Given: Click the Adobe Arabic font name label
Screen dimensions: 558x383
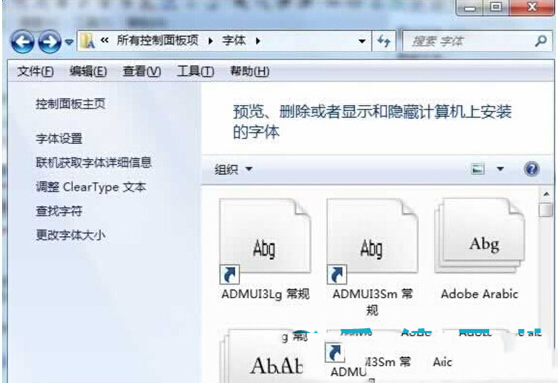Looking at the screenshot, I should [x=479, y=294].
